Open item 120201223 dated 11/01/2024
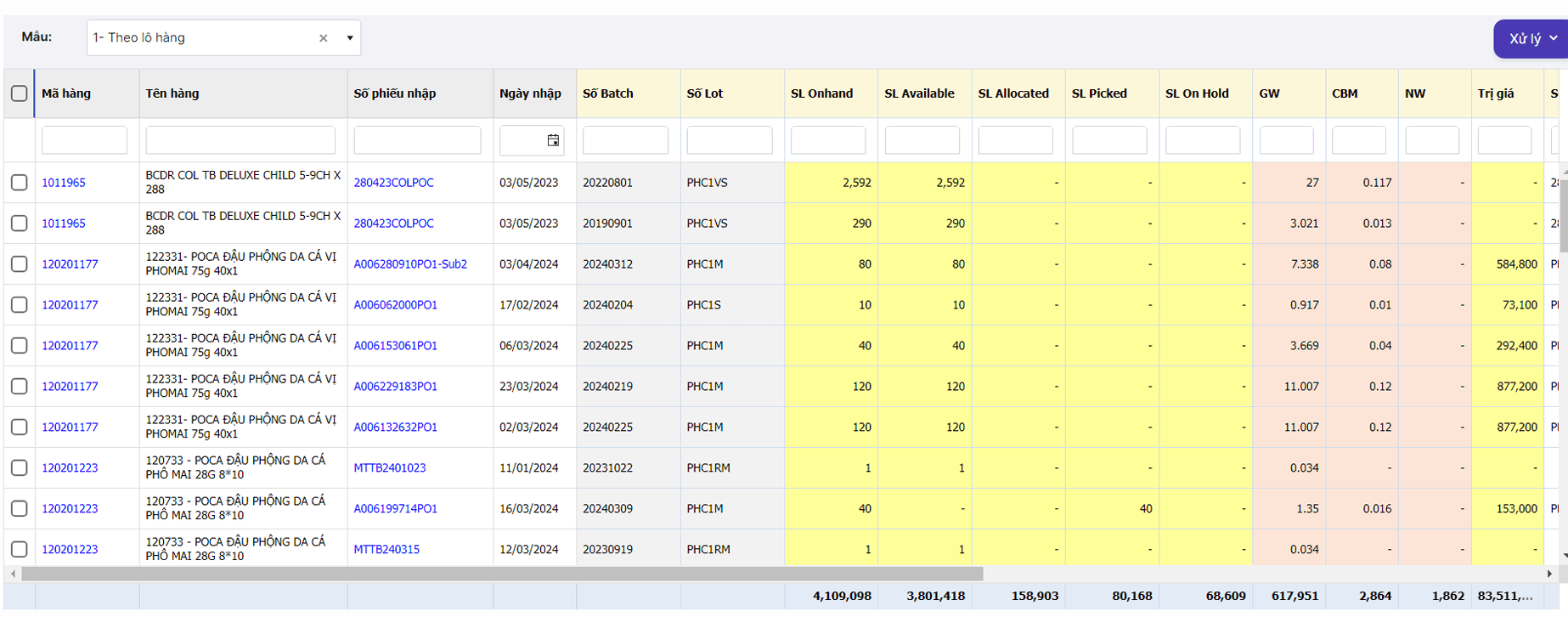The image size is (1568, 617). click(x=70, y=468)
